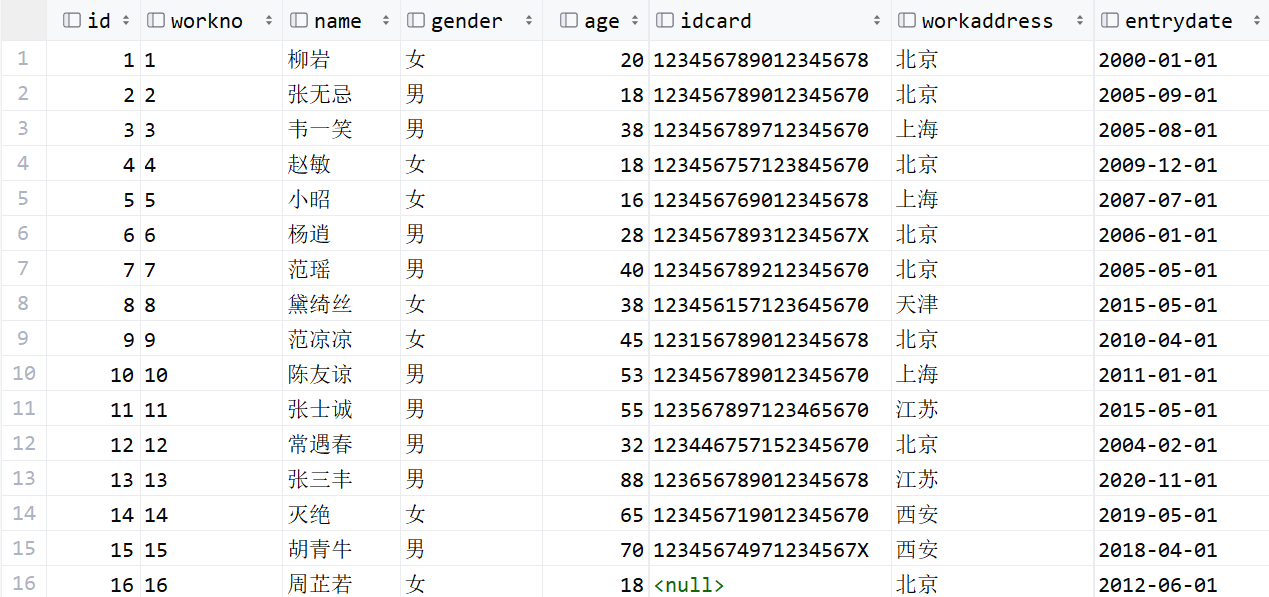Click the name cell 范凉凉

pos(320,340)
